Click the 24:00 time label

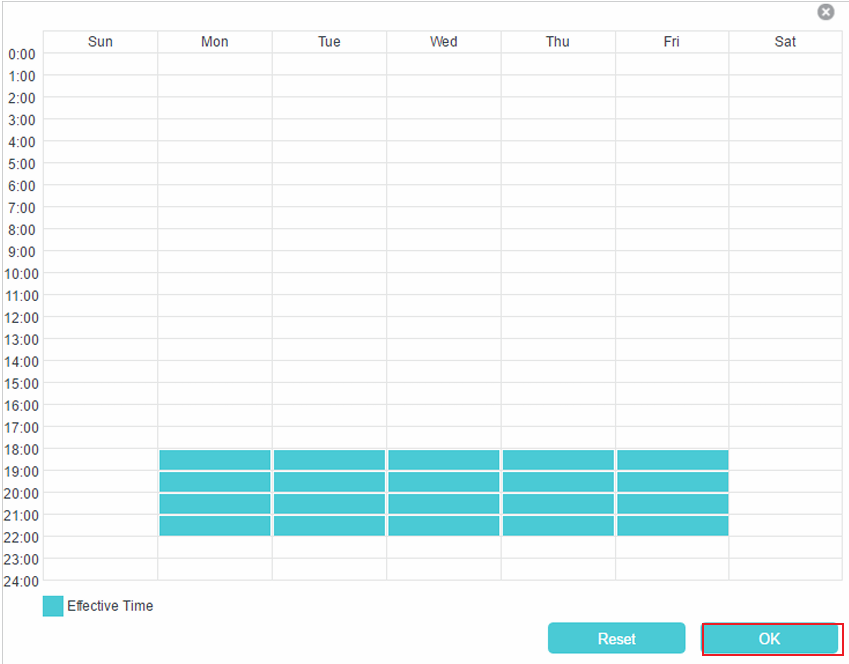pyautogui.click(x=22, y=581)
